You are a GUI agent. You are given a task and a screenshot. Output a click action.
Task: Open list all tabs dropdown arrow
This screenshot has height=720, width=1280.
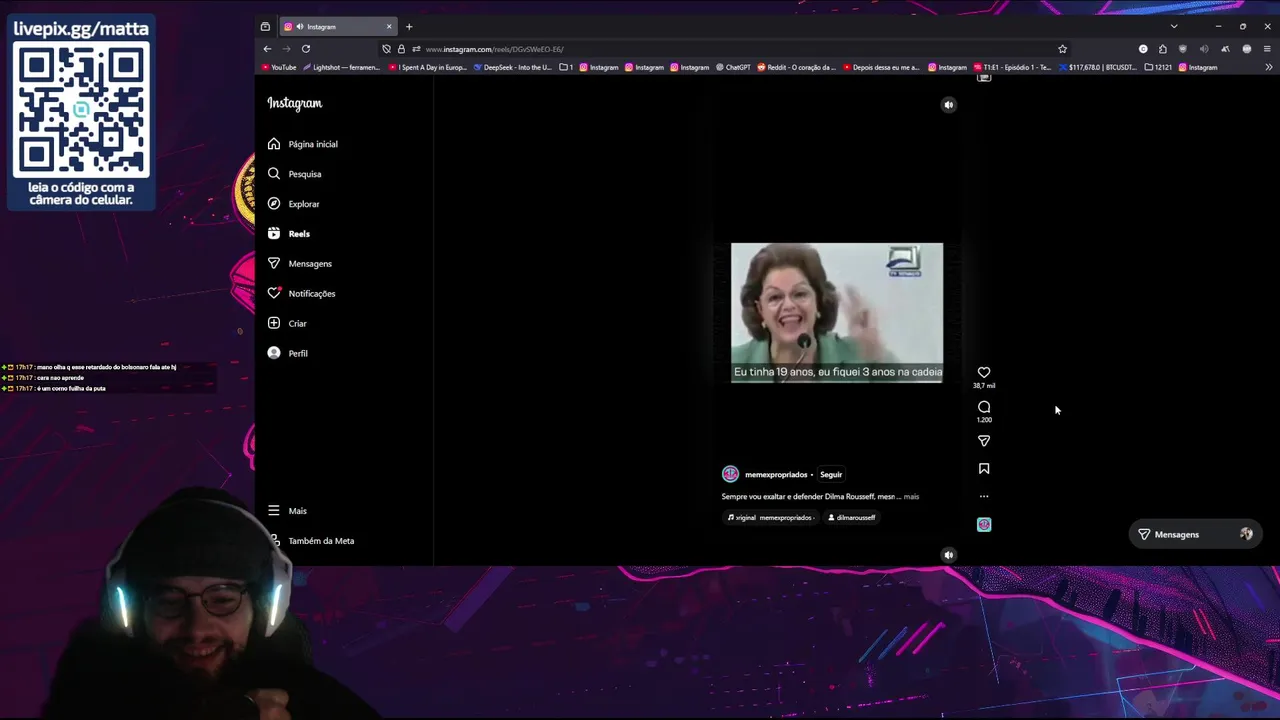point(1174,26)
